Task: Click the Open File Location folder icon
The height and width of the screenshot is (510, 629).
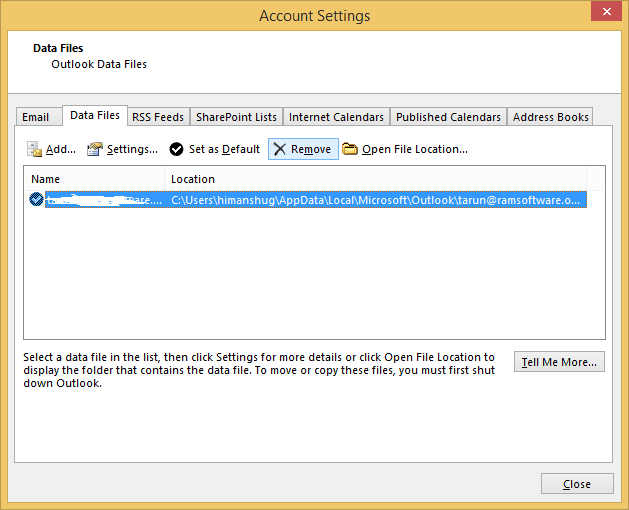Action: tap(350, 149)
